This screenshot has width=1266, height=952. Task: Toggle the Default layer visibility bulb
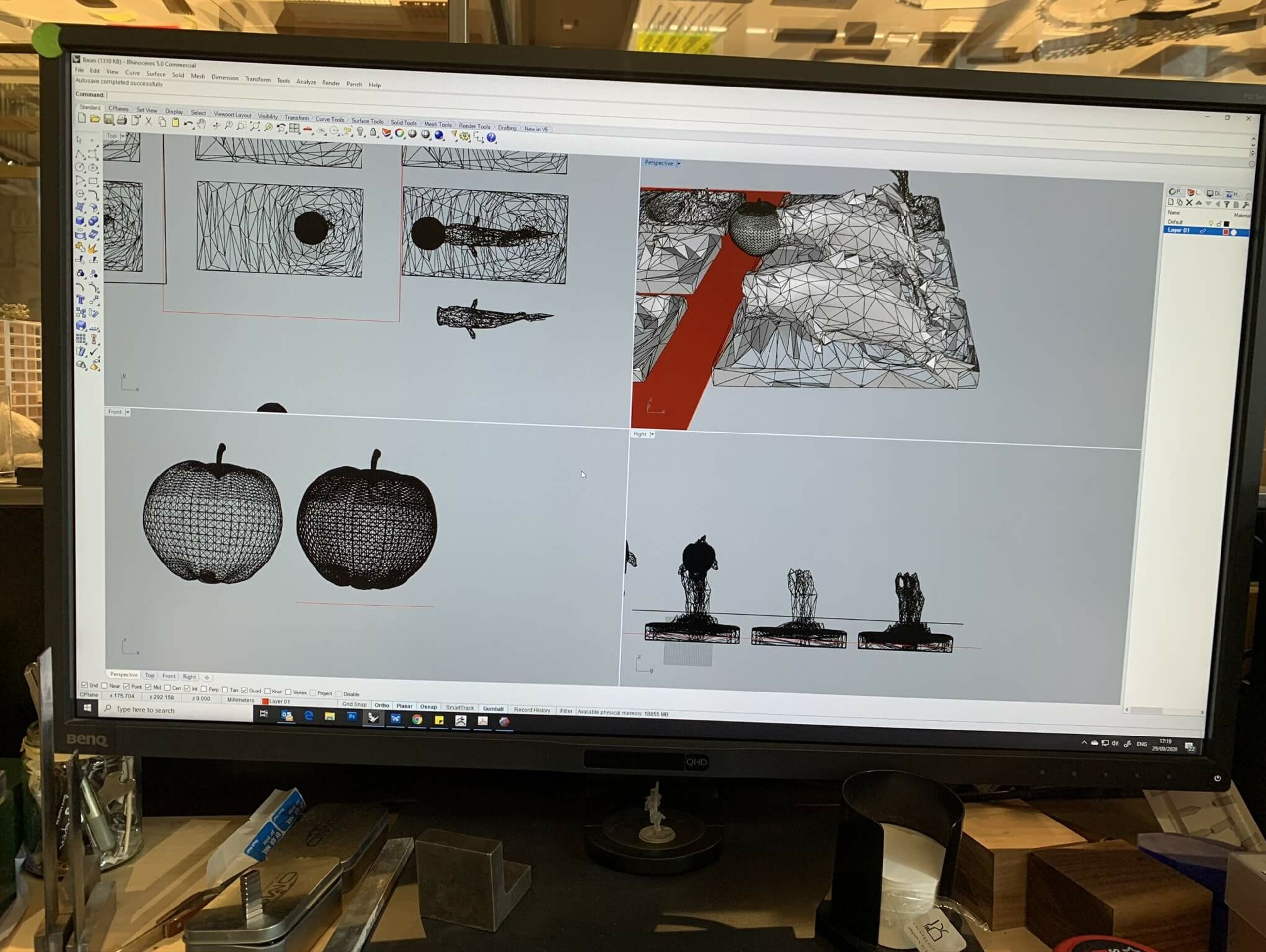pyautogui.click(x=1211, y=223)
